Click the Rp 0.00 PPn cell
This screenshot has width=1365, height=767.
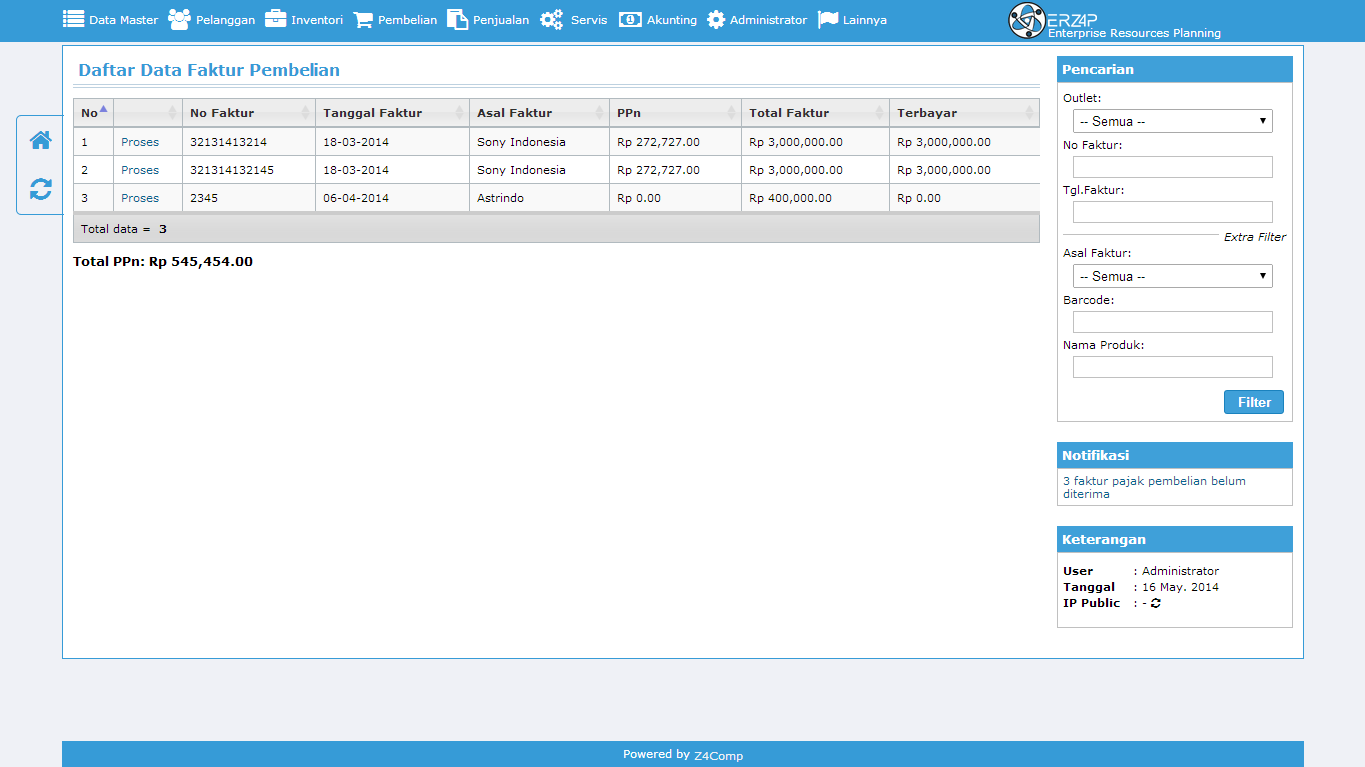(675, 198)
